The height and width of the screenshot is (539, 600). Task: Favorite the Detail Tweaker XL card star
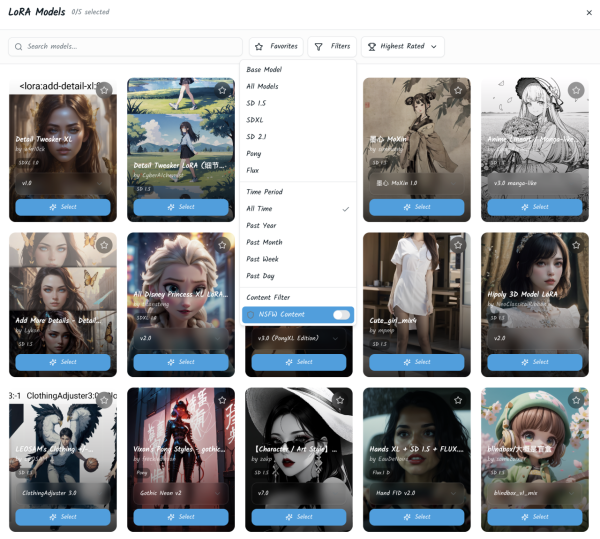coord(104,90)
